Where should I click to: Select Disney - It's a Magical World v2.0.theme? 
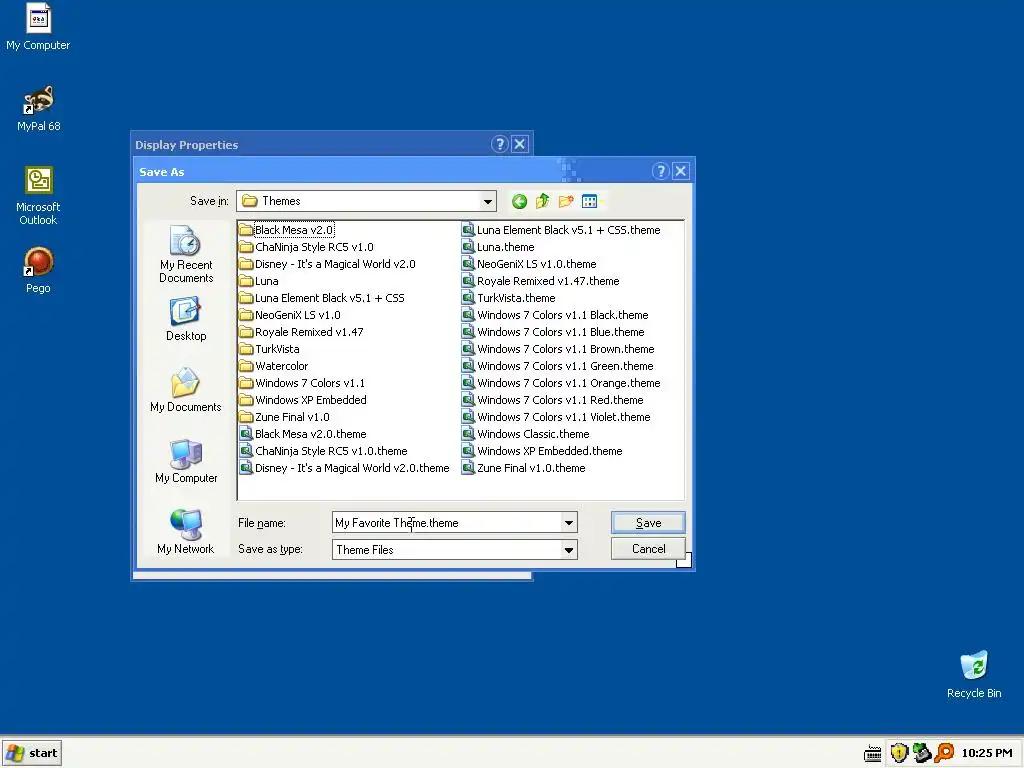click(344, 468)
